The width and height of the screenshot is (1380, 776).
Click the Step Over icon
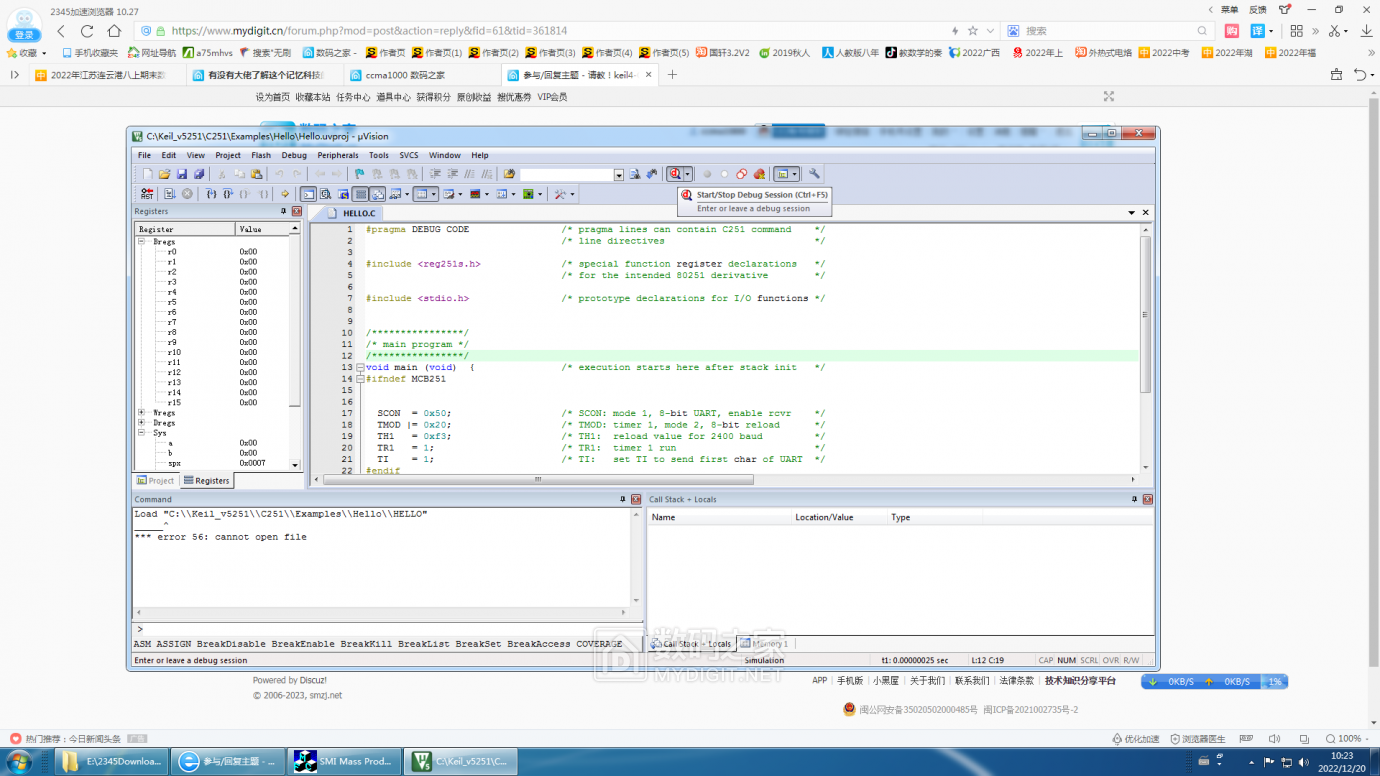pyautogui.click(x=228, y=194)
